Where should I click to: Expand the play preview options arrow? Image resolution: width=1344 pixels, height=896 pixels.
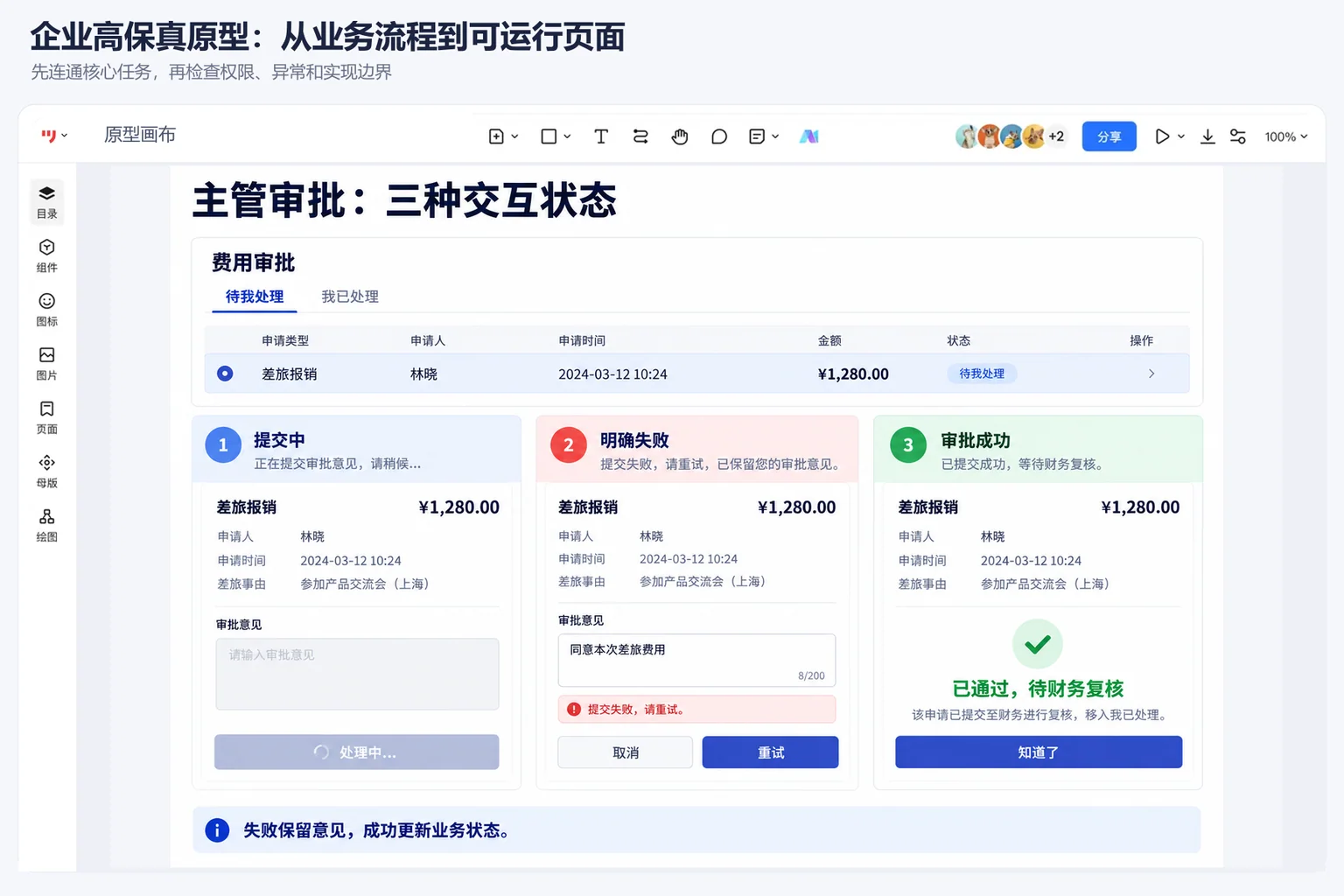coord(1181,136)
